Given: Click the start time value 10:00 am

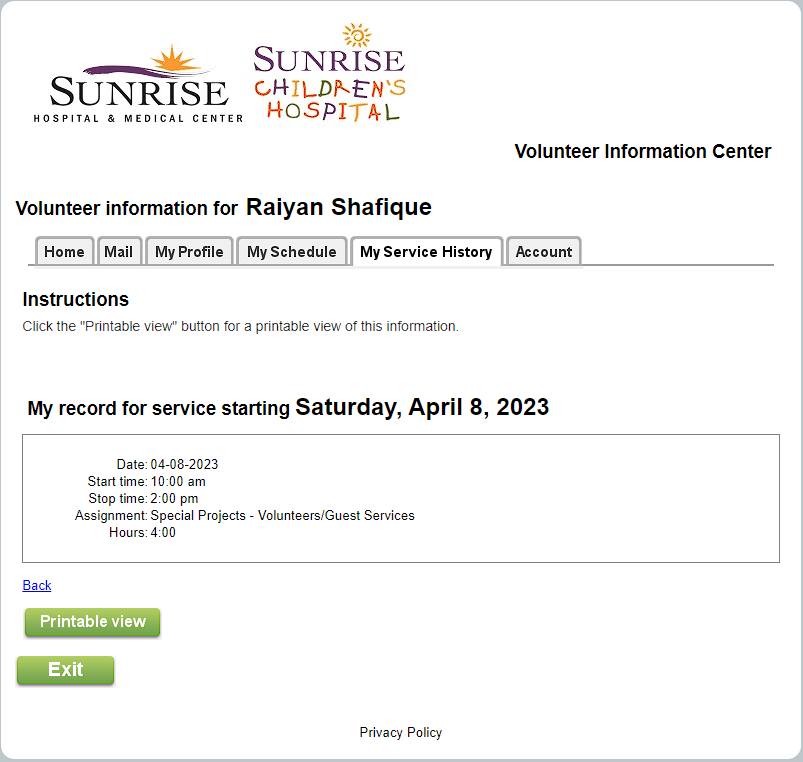Looking at the screenshot, I should click(178, 481).
